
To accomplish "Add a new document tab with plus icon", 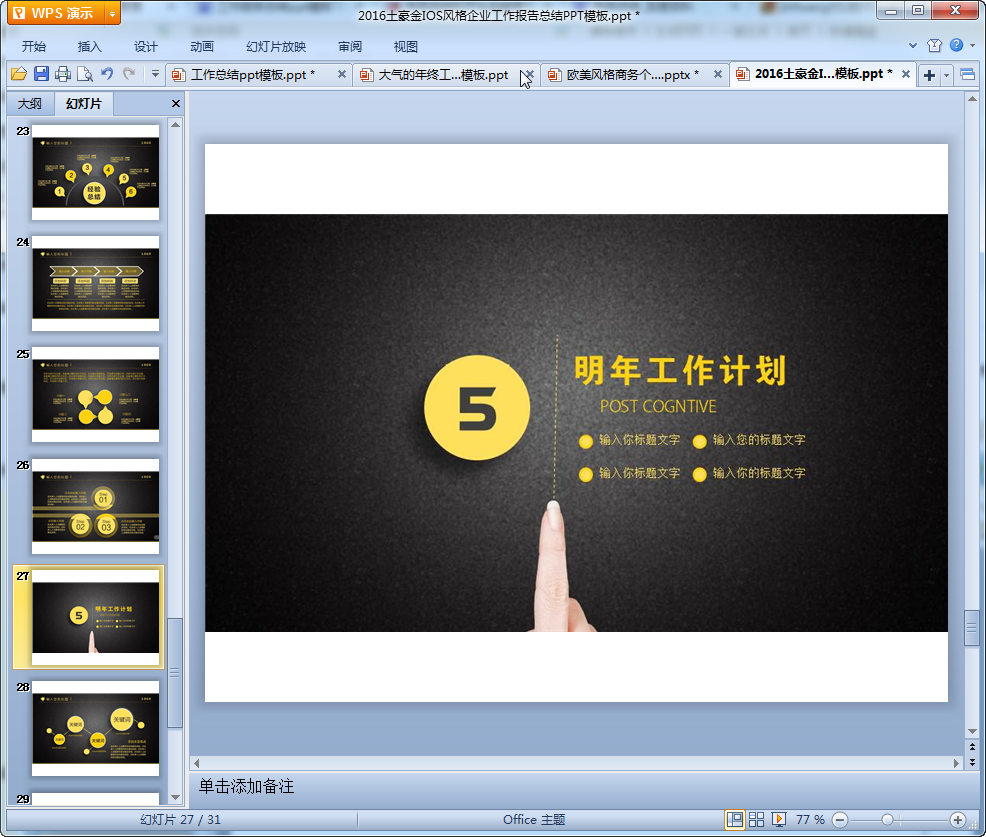I will coord(929,75).
